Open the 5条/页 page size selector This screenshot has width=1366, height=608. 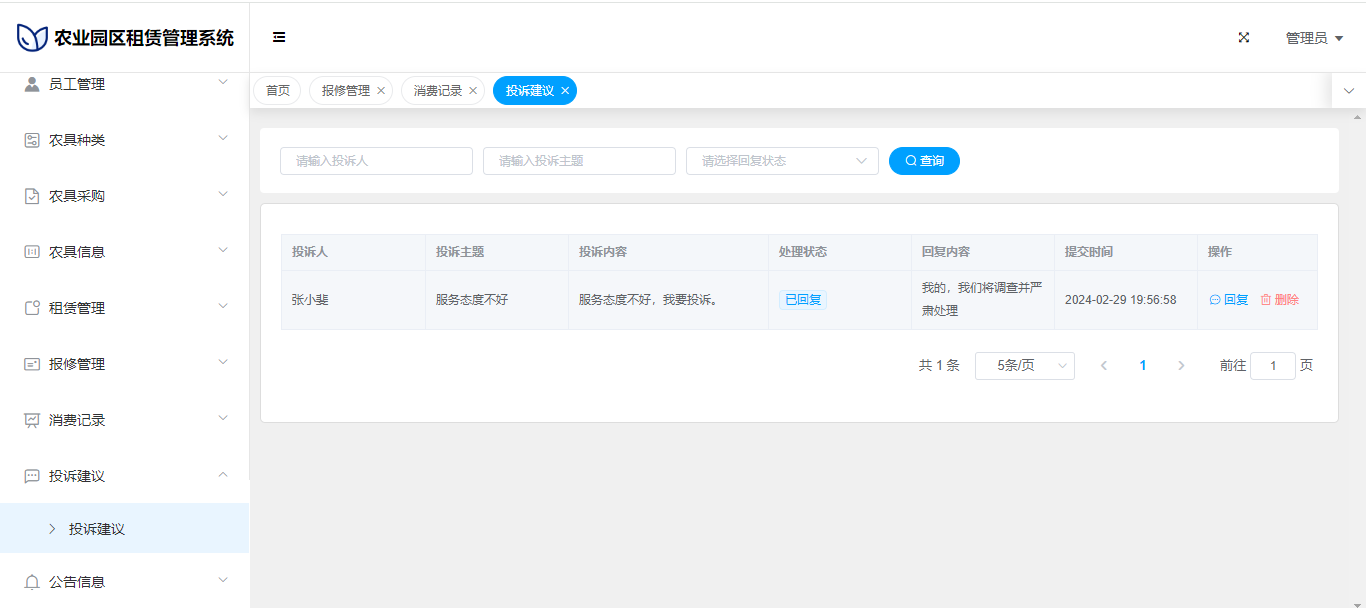pyautogui.click(x=1024, y=366)
